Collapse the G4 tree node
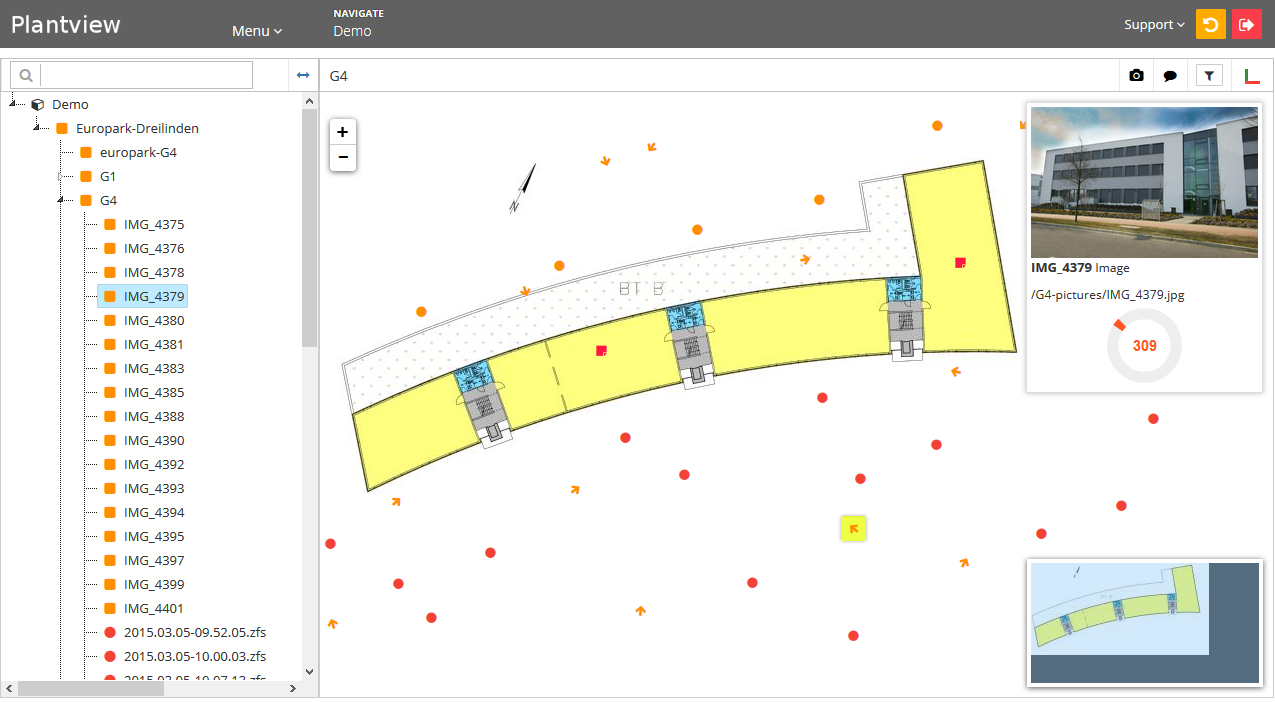Viewport: 1275px width, 702px height. pos(61,200)
